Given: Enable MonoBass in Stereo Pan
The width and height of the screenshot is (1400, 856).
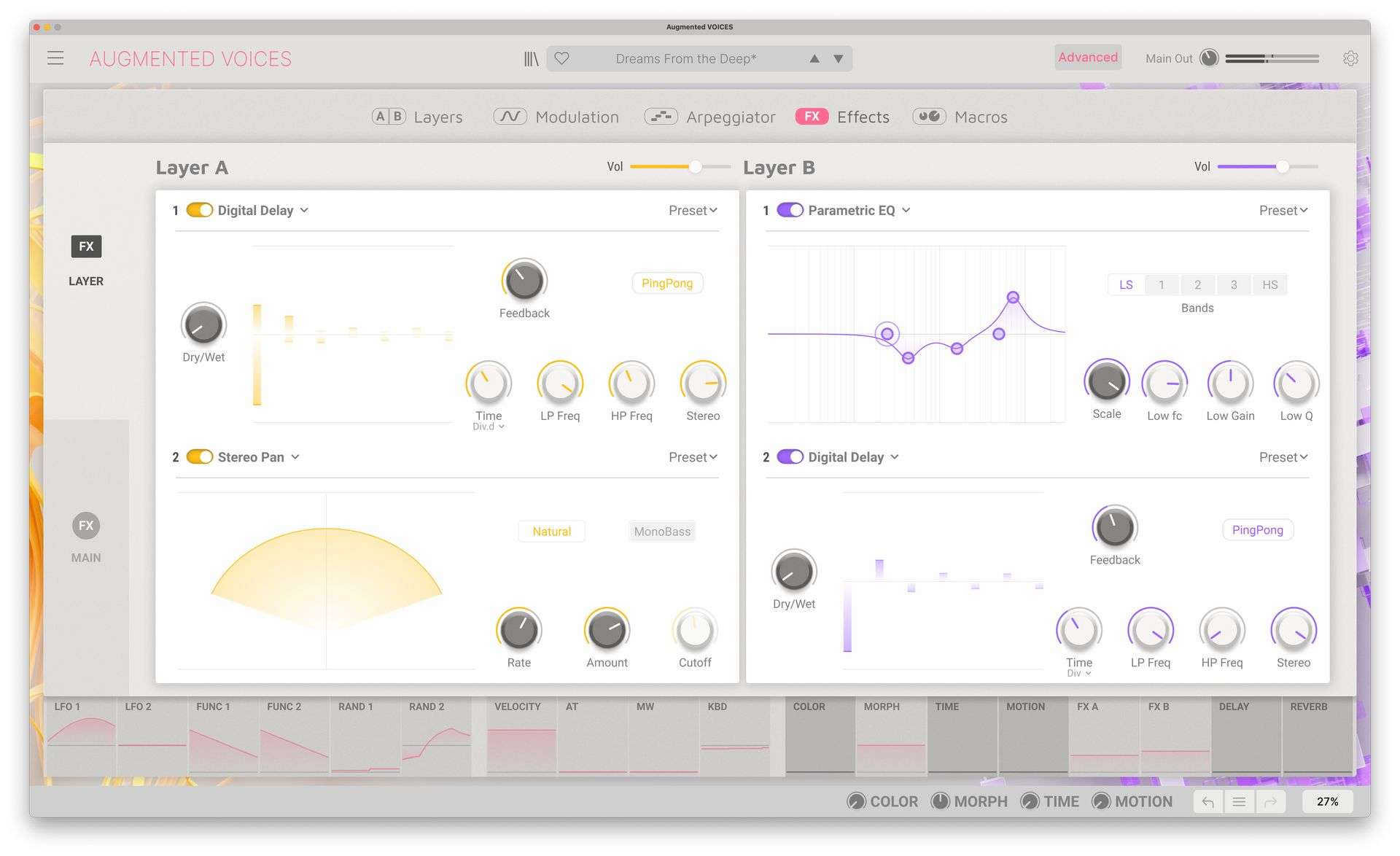Looking at the screenshot, I should pyautogui.click(x=662, y=532).
